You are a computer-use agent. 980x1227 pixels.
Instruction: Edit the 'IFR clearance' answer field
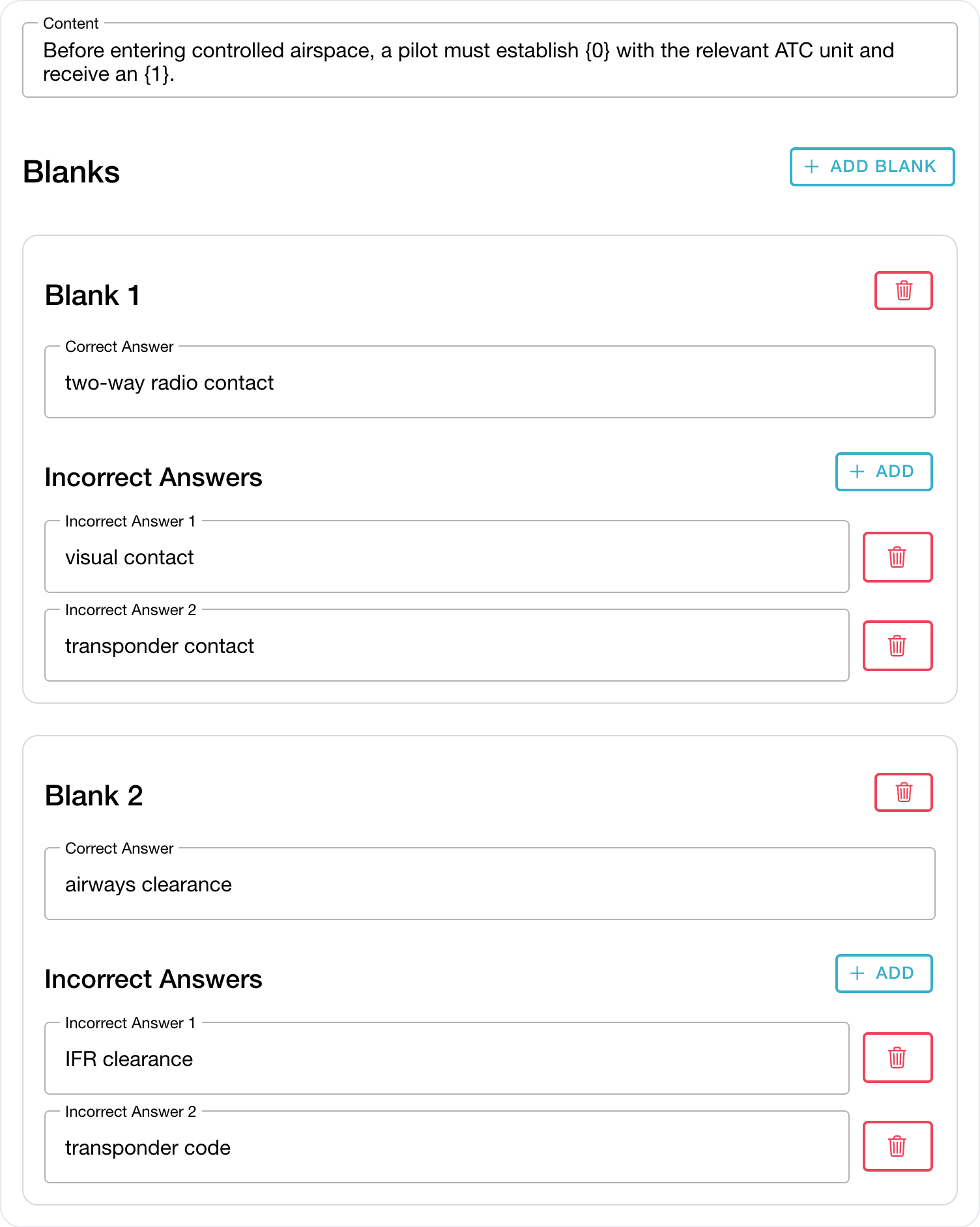(447, 1059)
